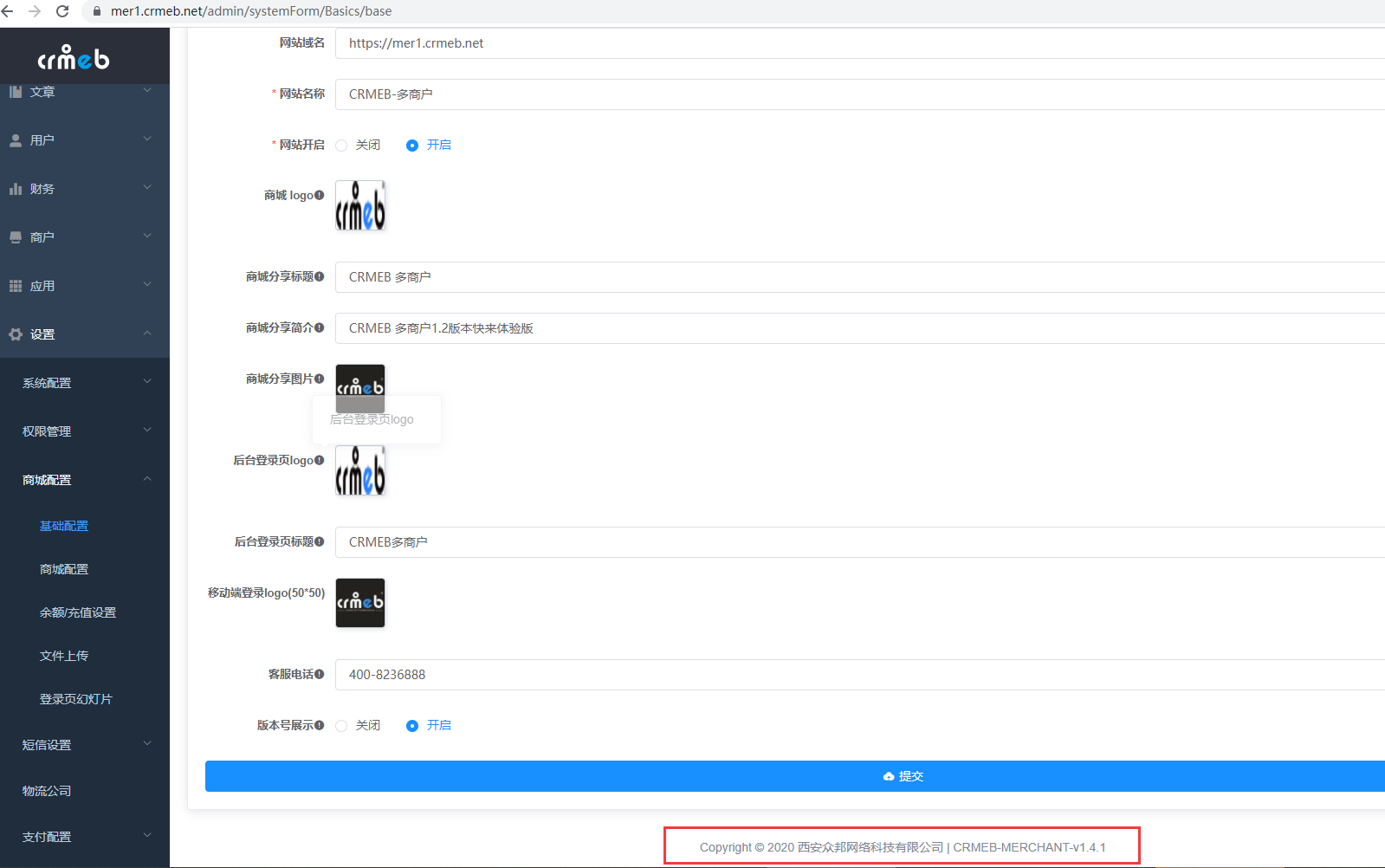Open the 登录页幻灯片 menu item
Screen dimensions: 1385x868
coord(76,699)
